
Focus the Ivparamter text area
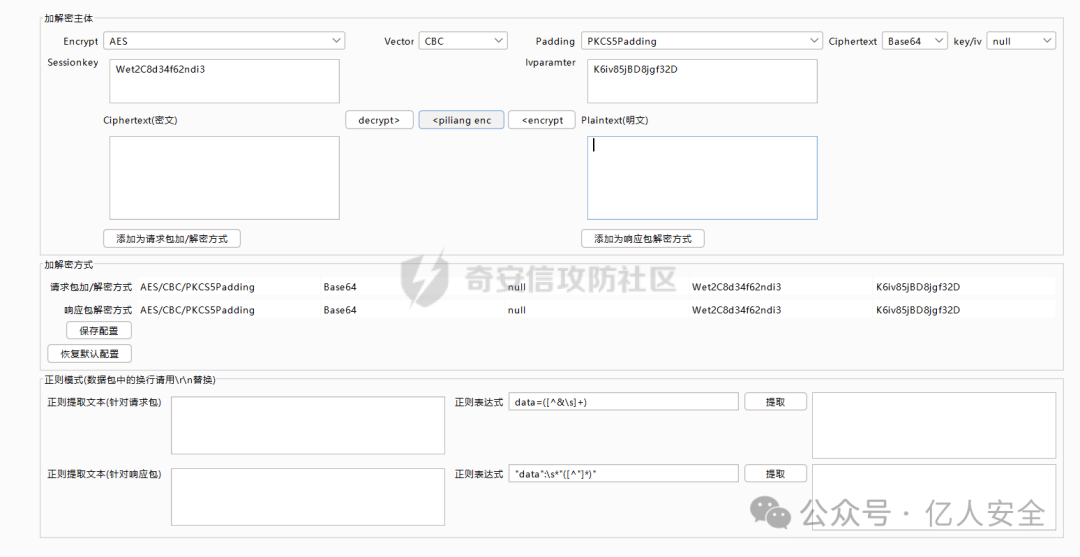pos(701,81)
